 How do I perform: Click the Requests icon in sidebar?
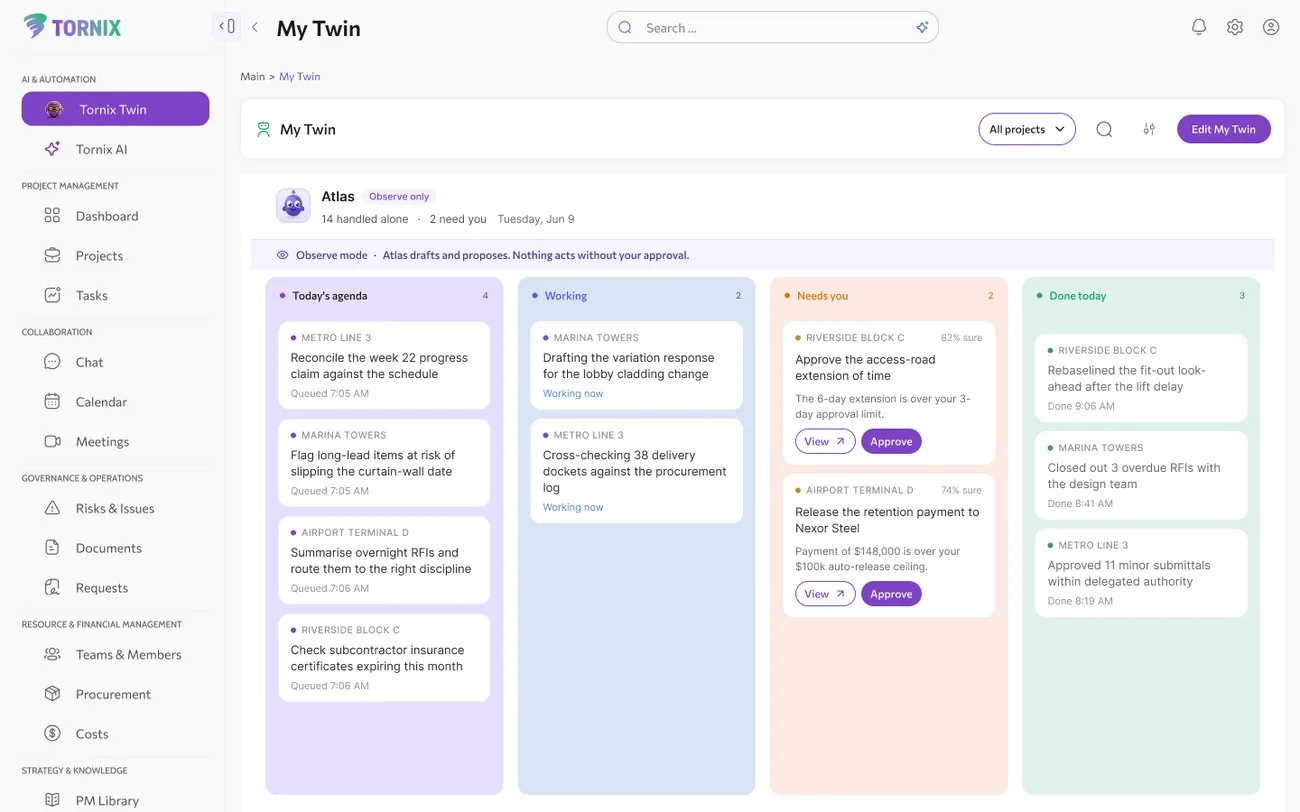coord(52,588)
